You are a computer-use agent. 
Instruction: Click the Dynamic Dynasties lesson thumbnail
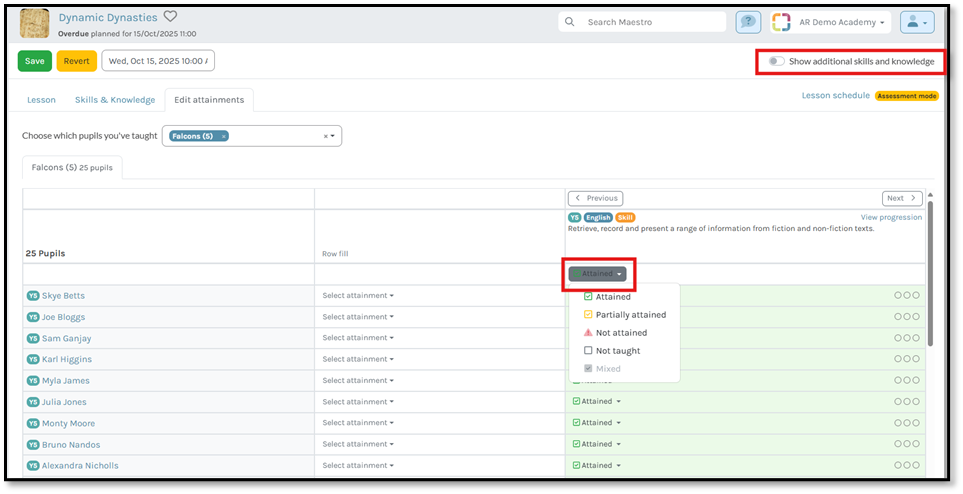35,22
